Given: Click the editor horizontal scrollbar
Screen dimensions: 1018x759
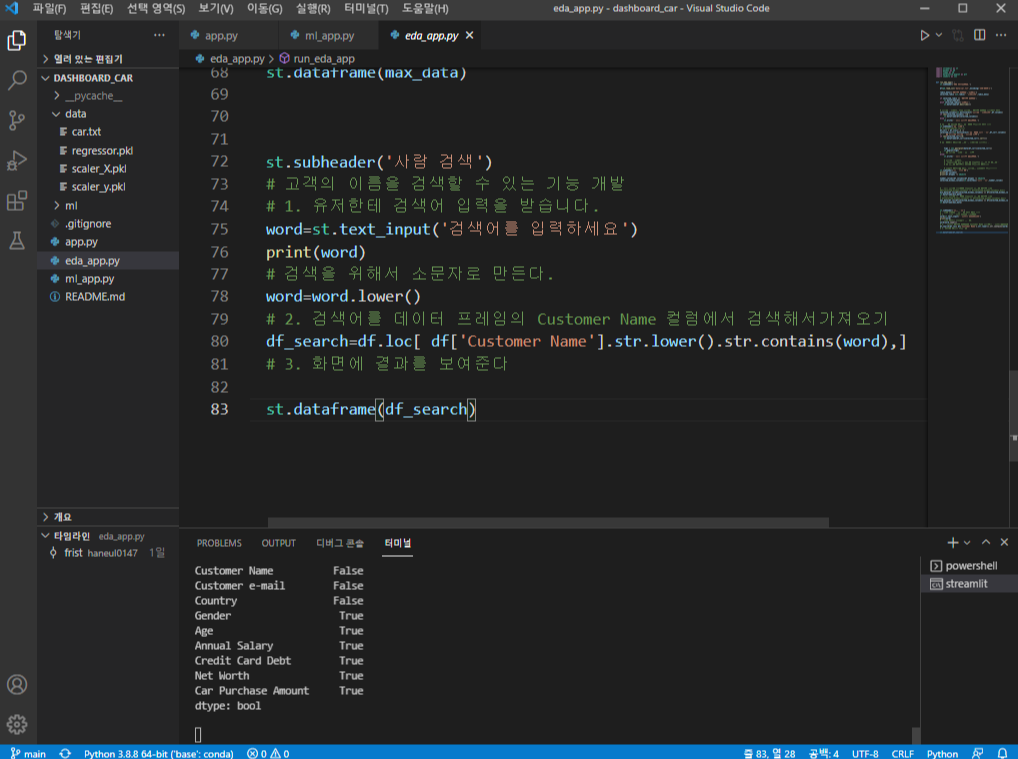Looking at the screenshot, I should (548, 522).
